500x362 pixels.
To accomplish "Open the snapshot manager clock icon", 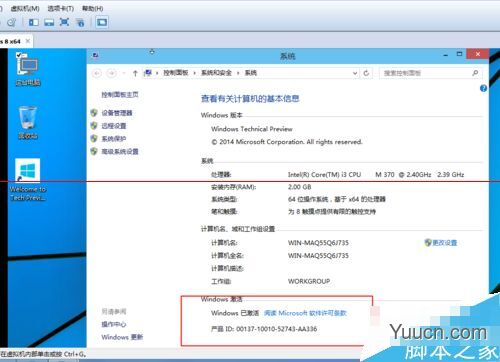I will pyautogui.click(x=11, y=22).
